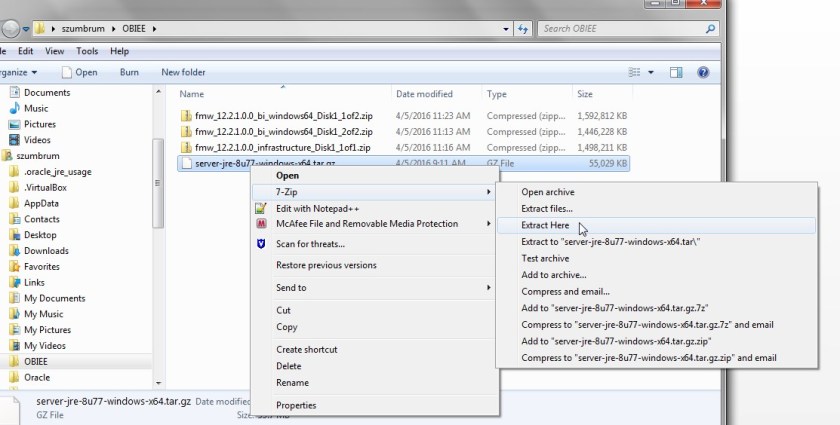
Task: Click the fmw bi_windows64 Disk1_1of2 zip icon
Action: [186, 115]
